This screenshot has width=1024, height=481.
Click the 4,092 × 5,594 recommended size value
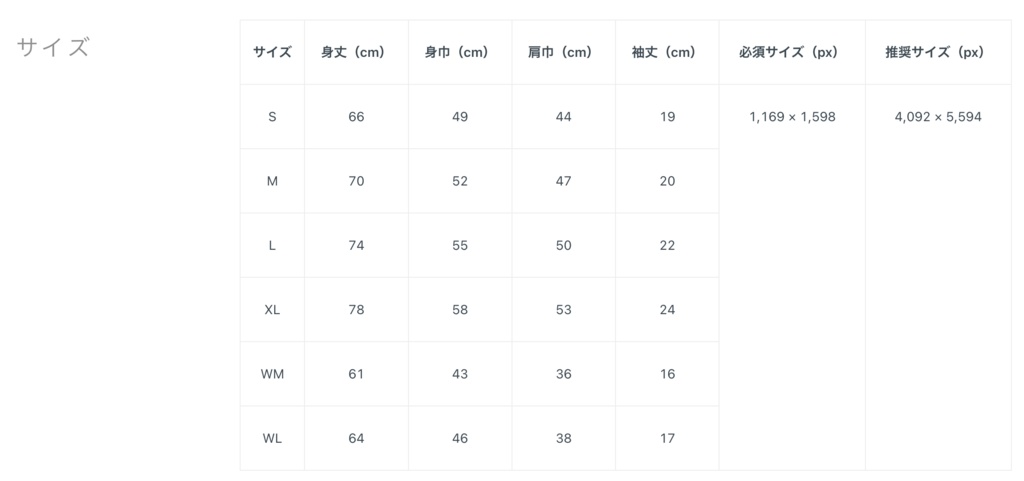(x=938, y=117)
